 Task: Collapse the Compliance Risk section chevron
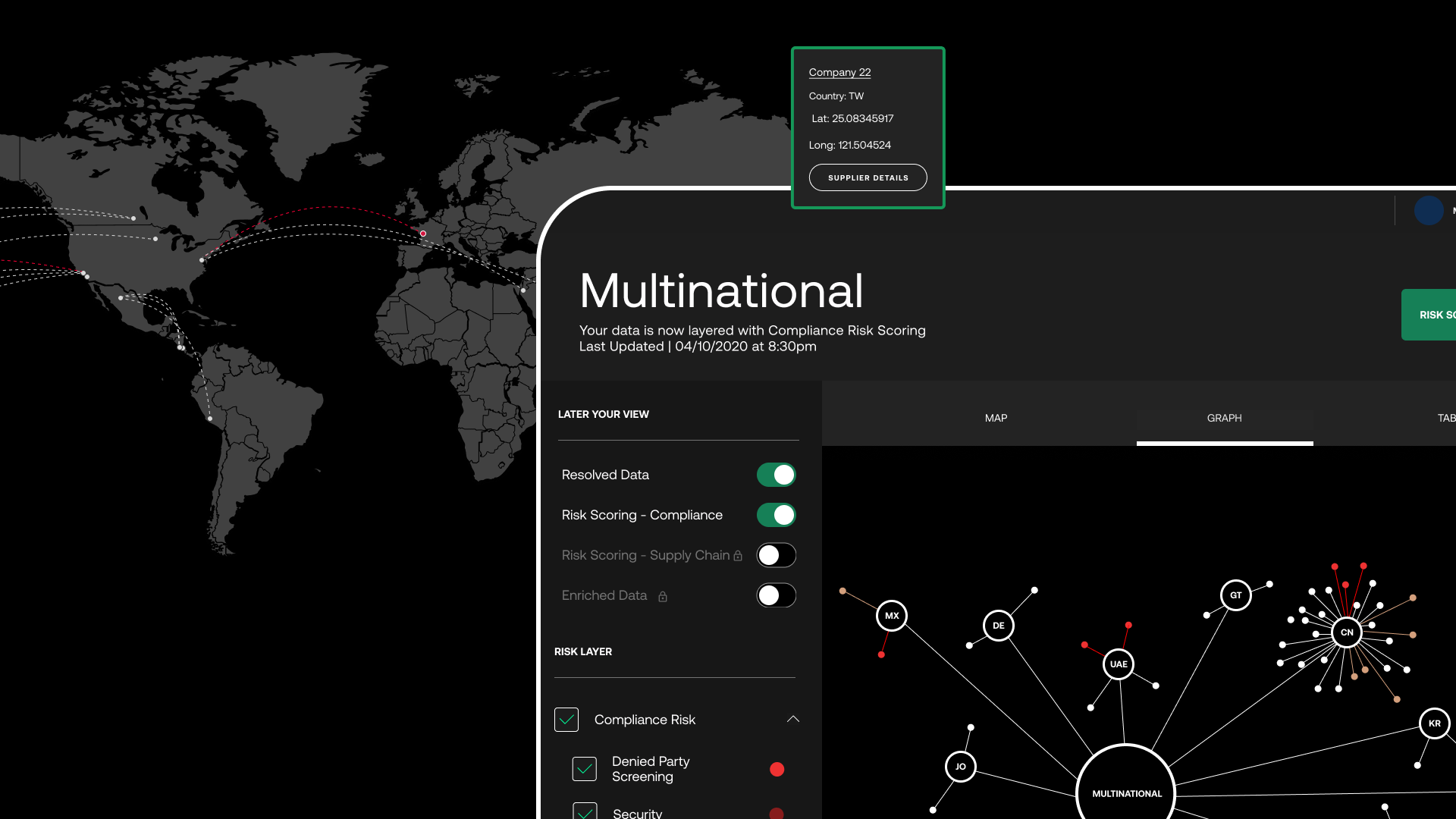[x=793, y=719]
